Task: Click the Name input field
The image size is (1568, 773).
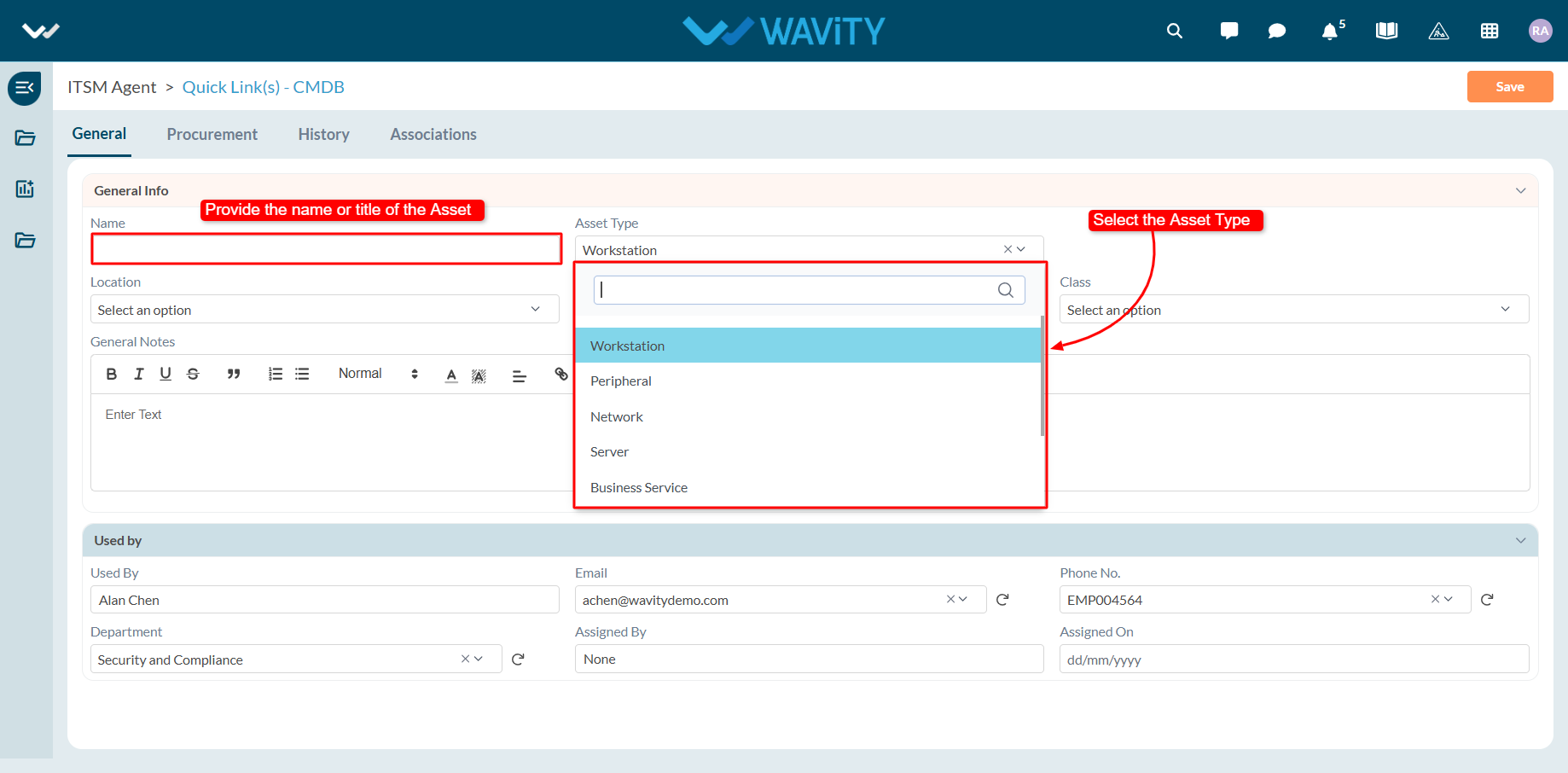Action: pos(327,249)
